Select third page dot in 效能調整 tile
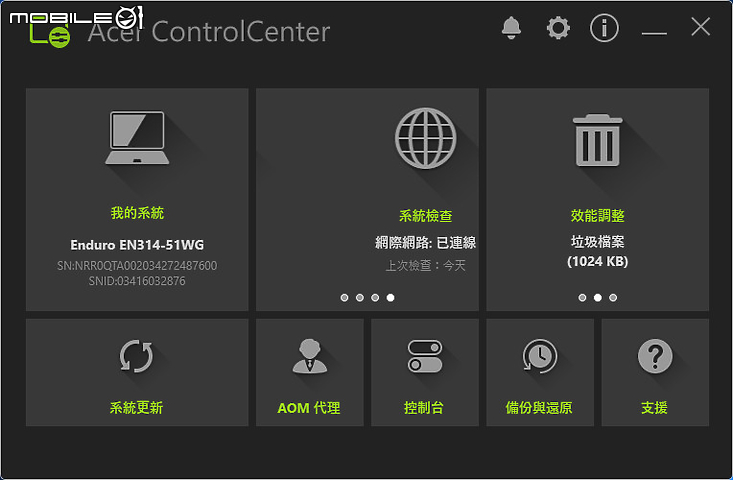 pyautogui.click(x=613, y=298)
